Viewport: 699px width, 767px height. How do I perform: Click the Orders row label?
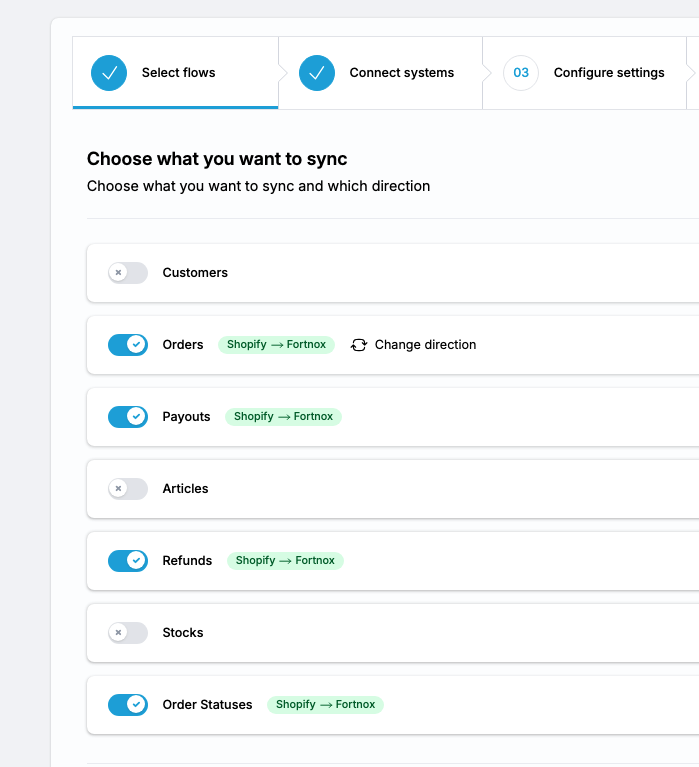(183, 345)
